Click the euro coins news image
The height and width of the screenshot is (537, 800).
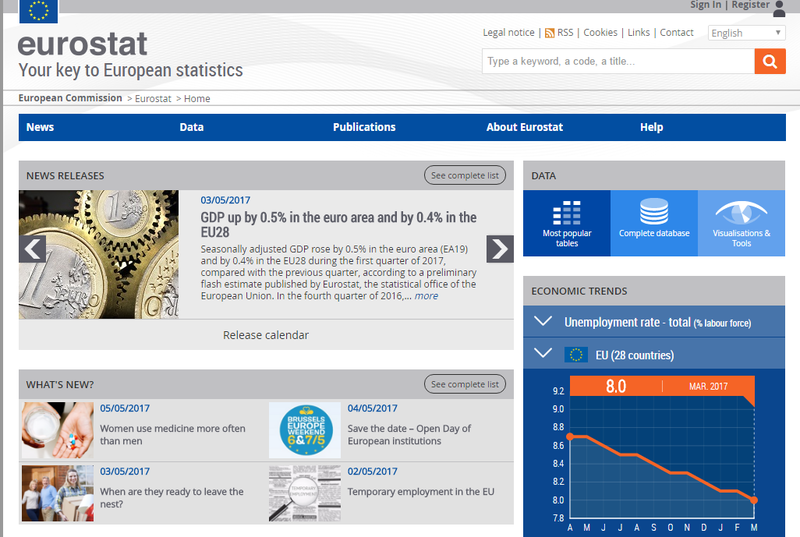coord(99,254)
